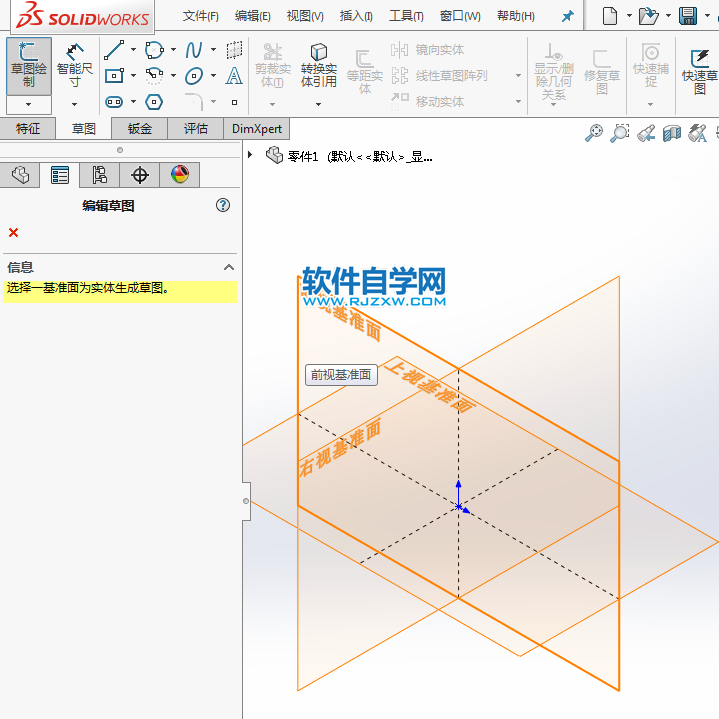Expand the 零件1 flyout feature tree
Image resolution: width=719 pixels, height=719 pixels.
pos(250,155)
